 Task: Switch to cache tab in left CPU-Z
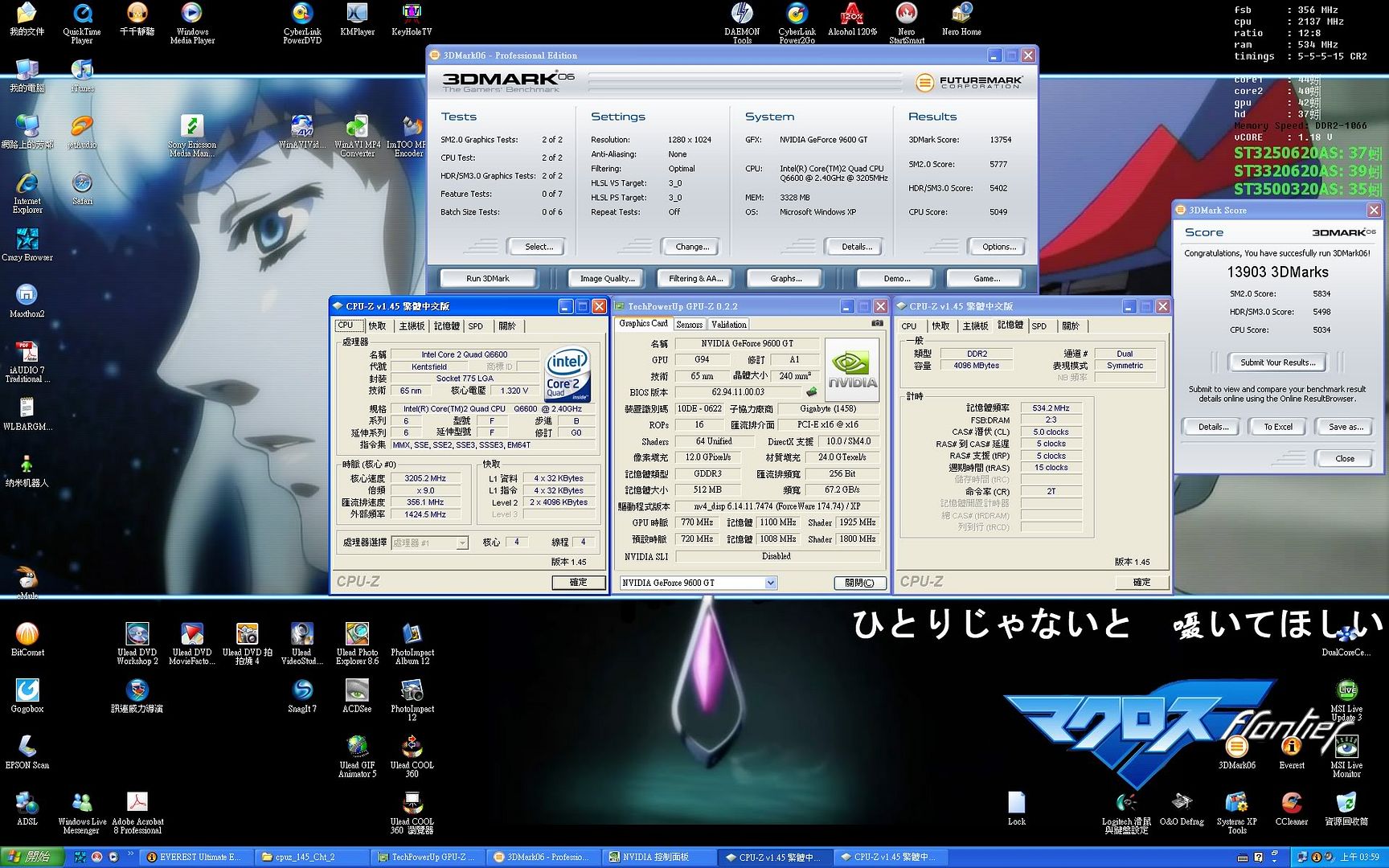coord(377,325)
